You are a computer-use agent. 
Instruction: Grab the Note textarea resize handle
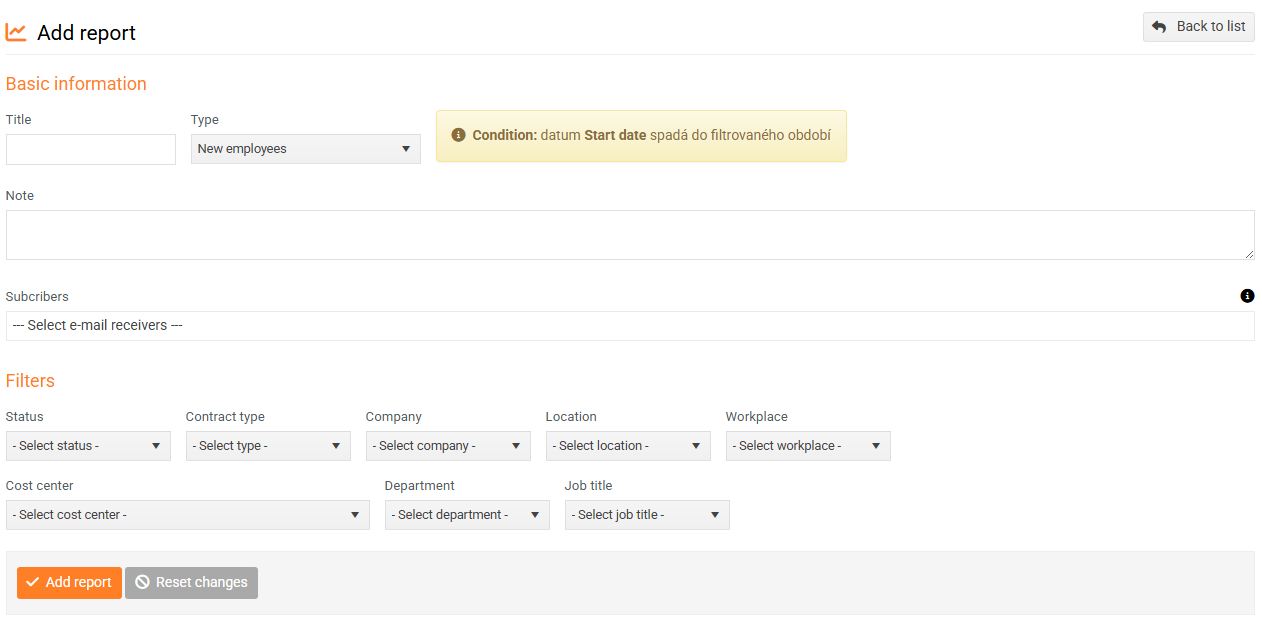point(1248,254)
